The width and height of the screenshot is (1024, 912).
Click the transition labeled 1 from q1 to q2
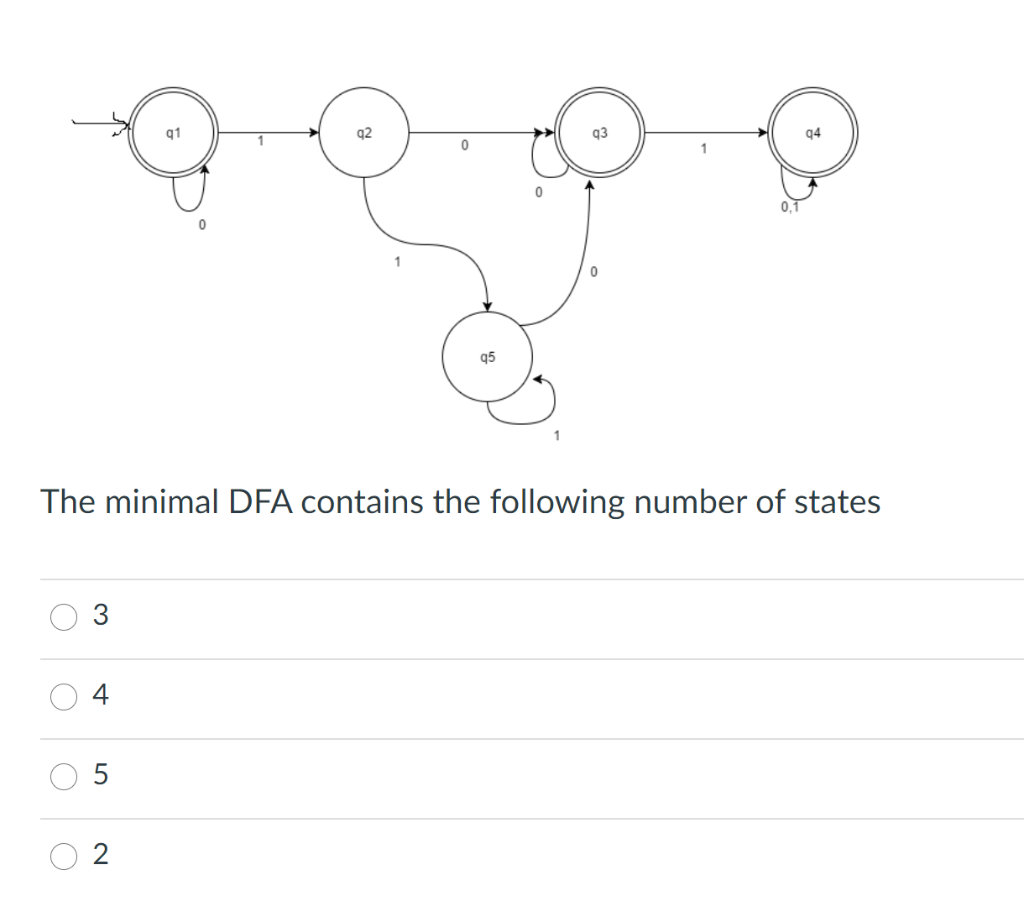(x=265, y=131)
